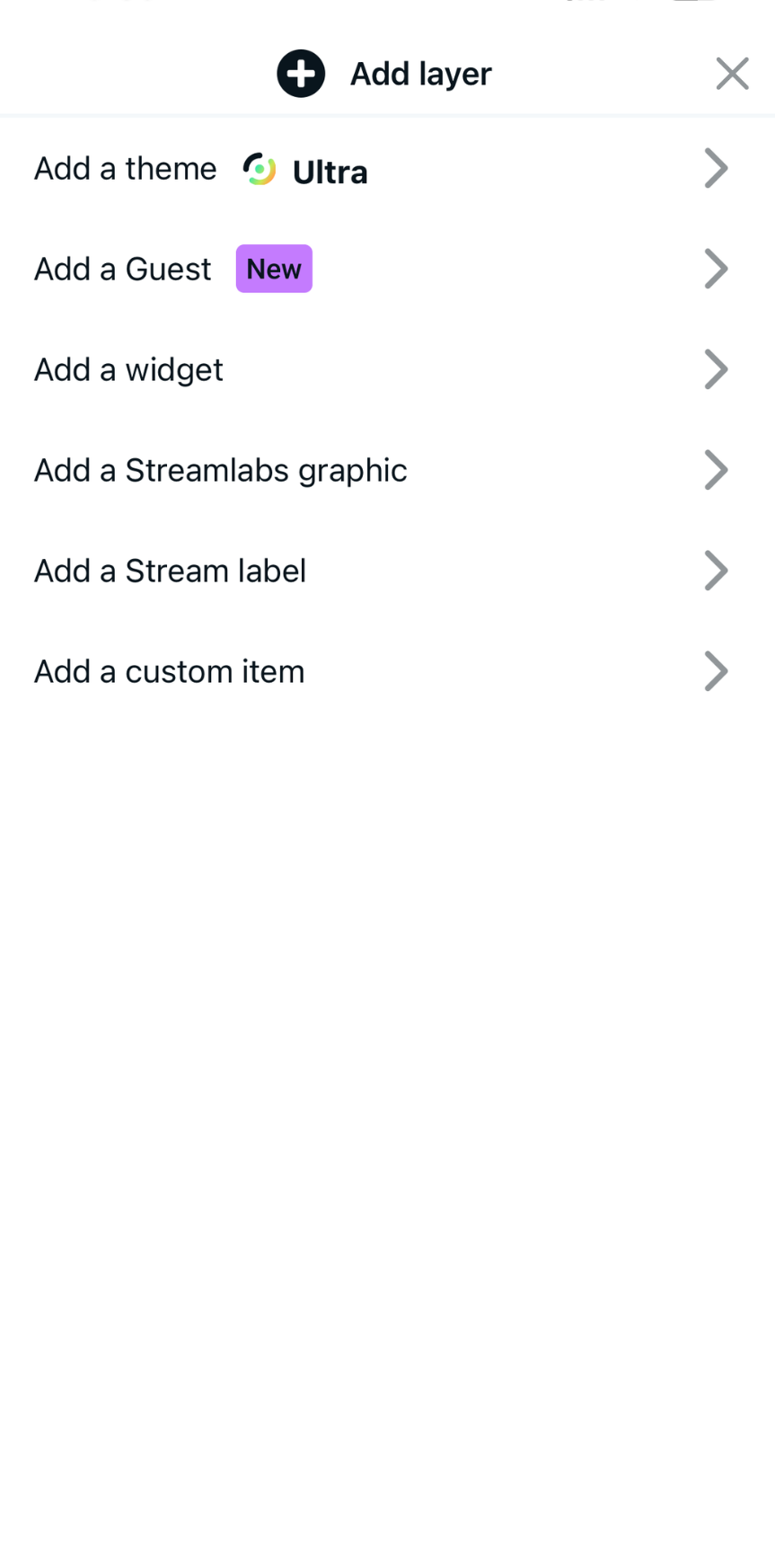Viewport: 775px width, 1568px height.
Task: Click the Ultra label text
Action: coord(330,172)
